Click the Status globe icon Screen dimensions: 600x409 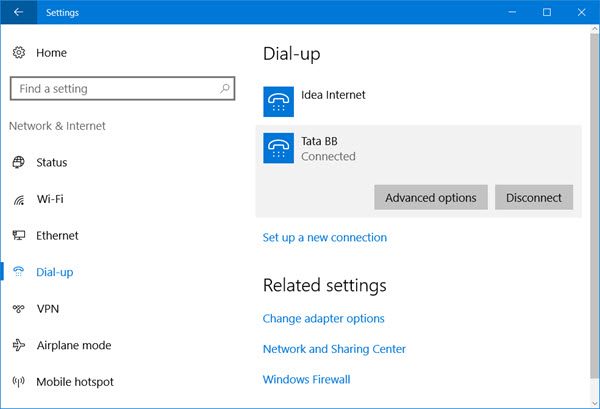19,162
